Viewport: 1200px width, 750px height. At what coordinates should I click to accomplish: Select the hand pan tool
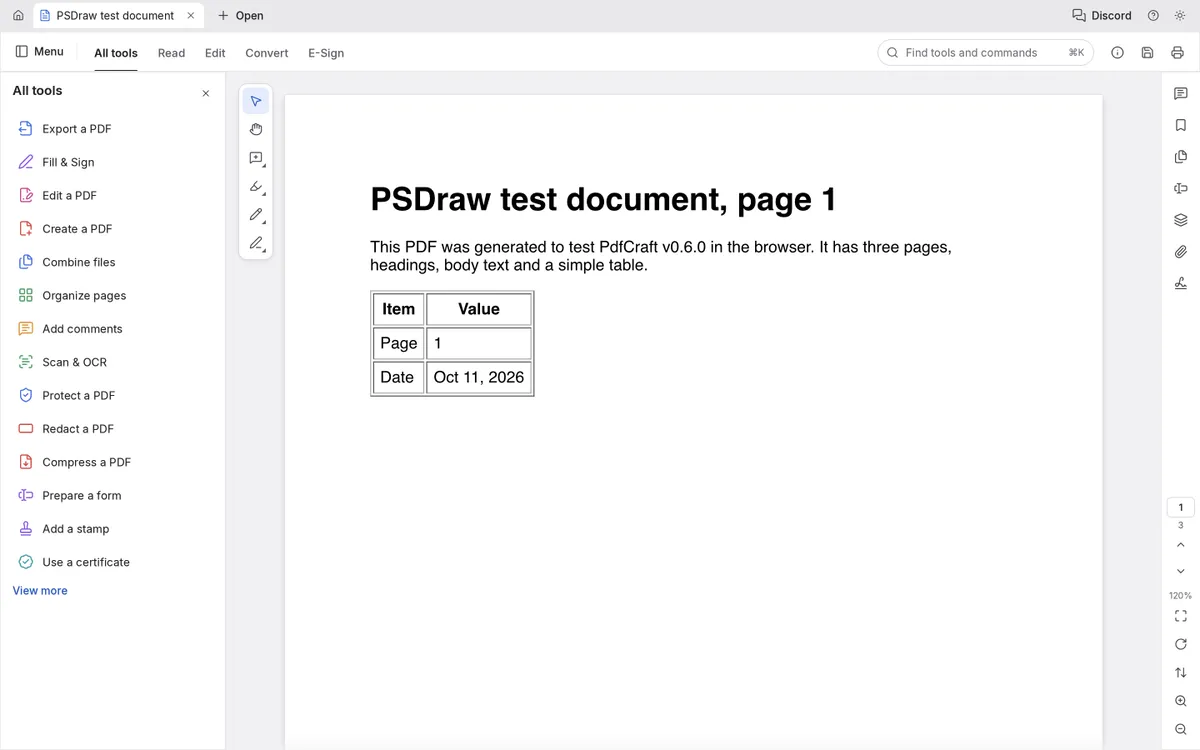tap(256, 129)
